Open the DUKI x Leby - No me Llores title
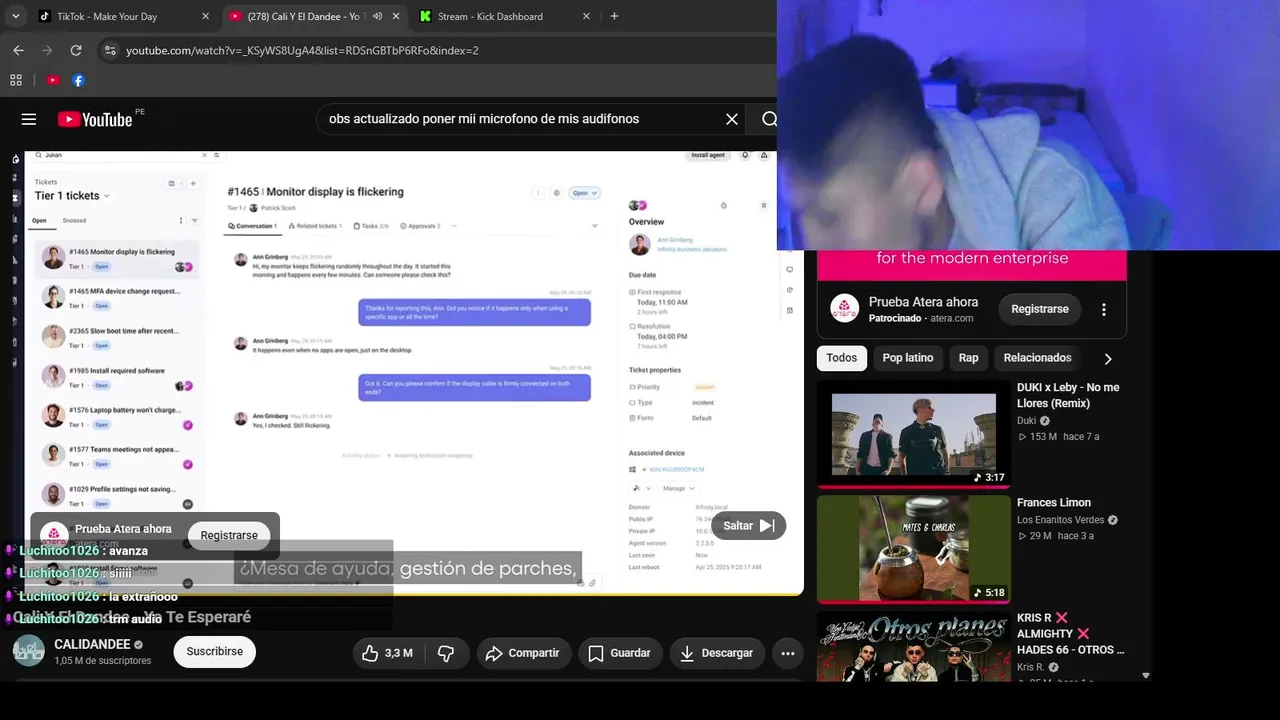The image size is (1280, 720). point(1068,395)
